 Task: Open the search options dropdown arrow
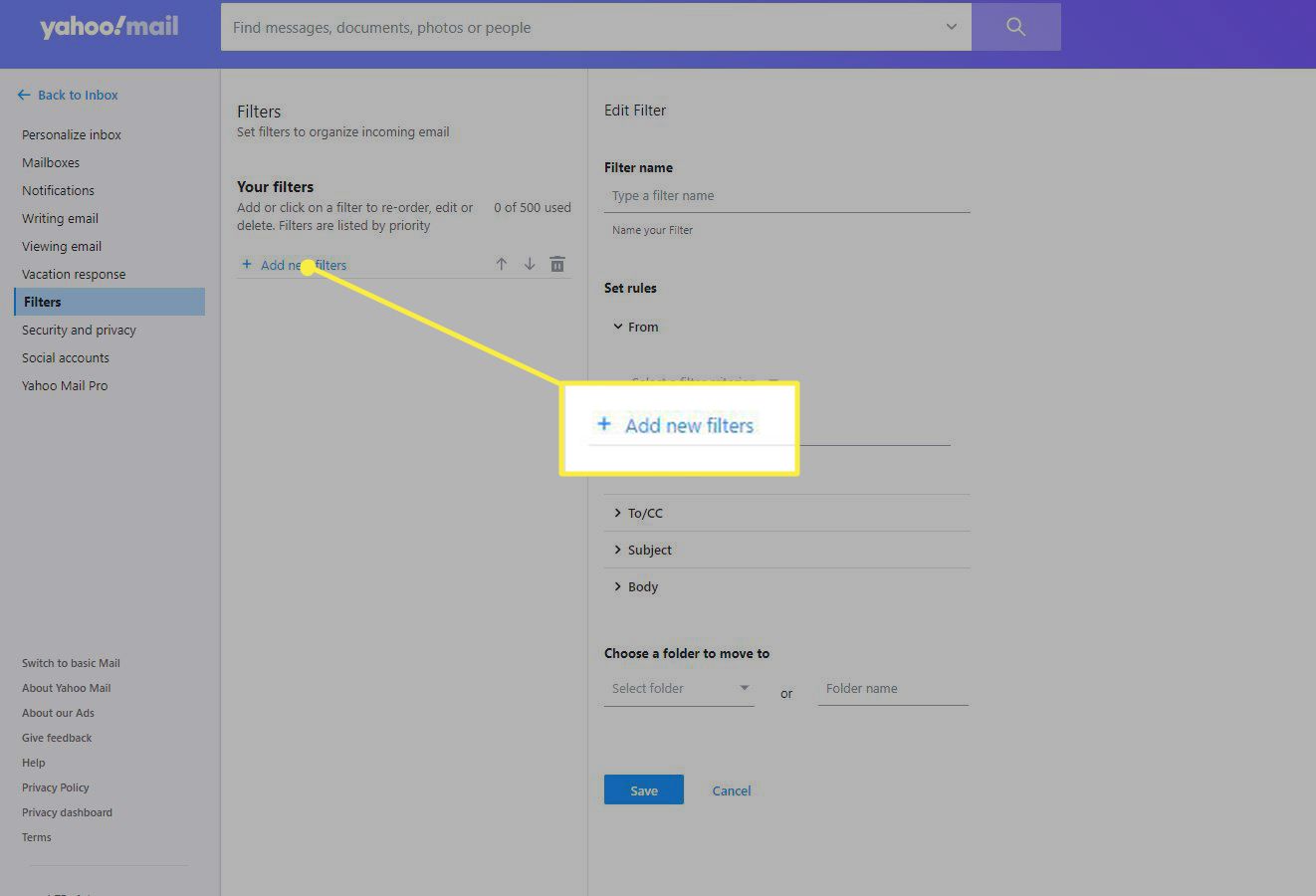[951, 27]
